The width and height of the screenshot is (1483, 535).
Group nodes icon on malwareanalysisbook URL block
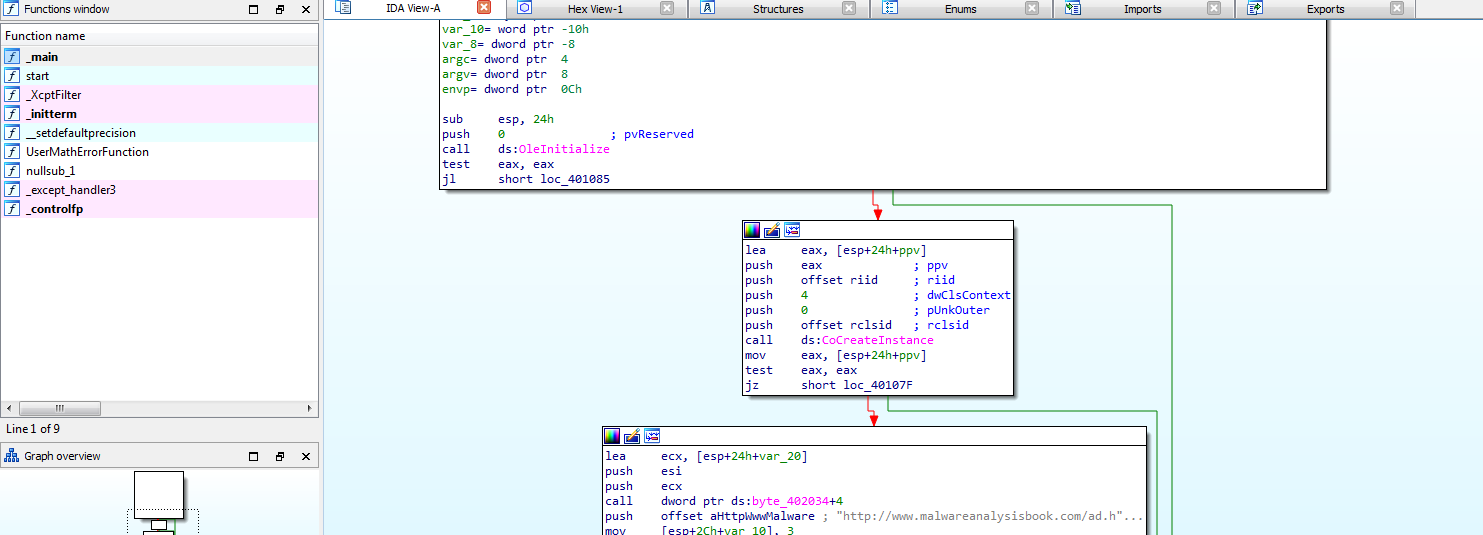(x=652, y=436)
